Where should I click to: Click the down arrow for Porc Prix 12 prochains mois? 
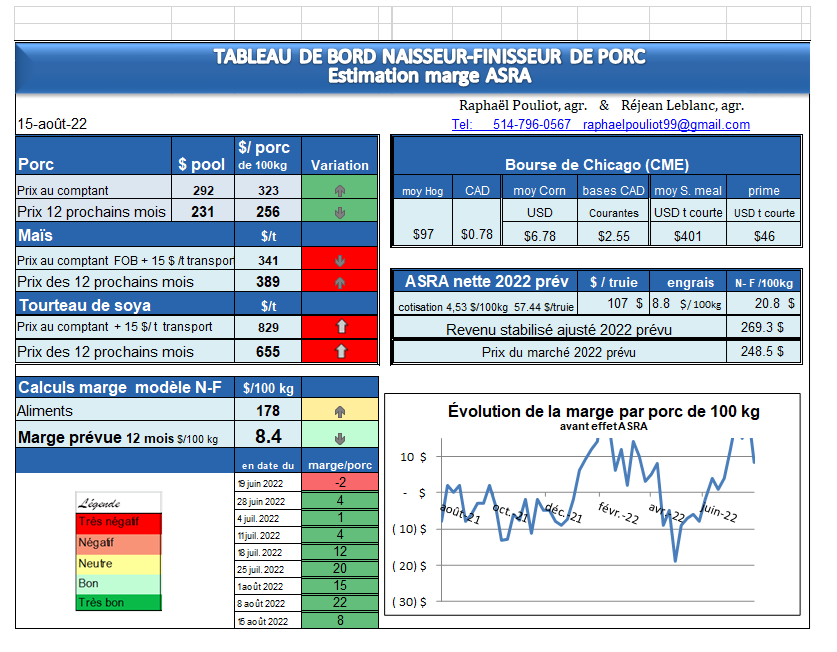(x=339, y=213)
